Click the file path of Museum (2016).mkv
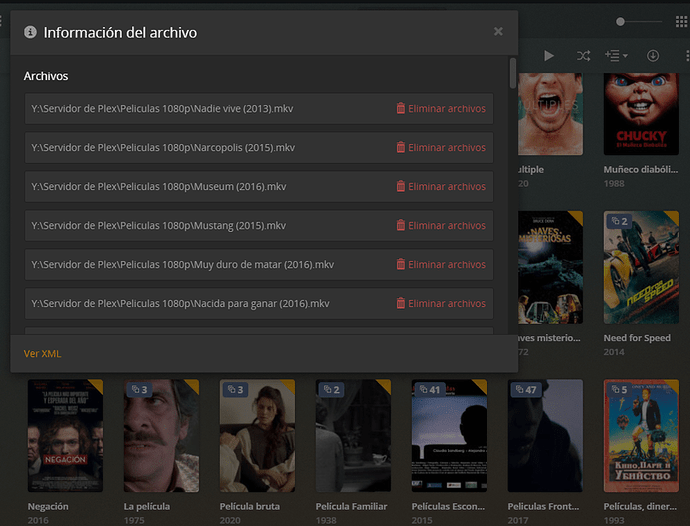 (158, 187)
